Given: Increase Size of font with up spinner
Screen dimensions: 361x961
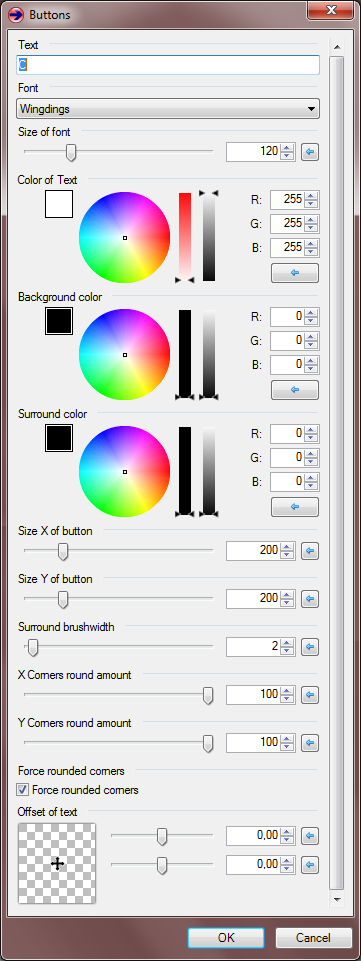Looking at the screenshot, I should point(287,148).
